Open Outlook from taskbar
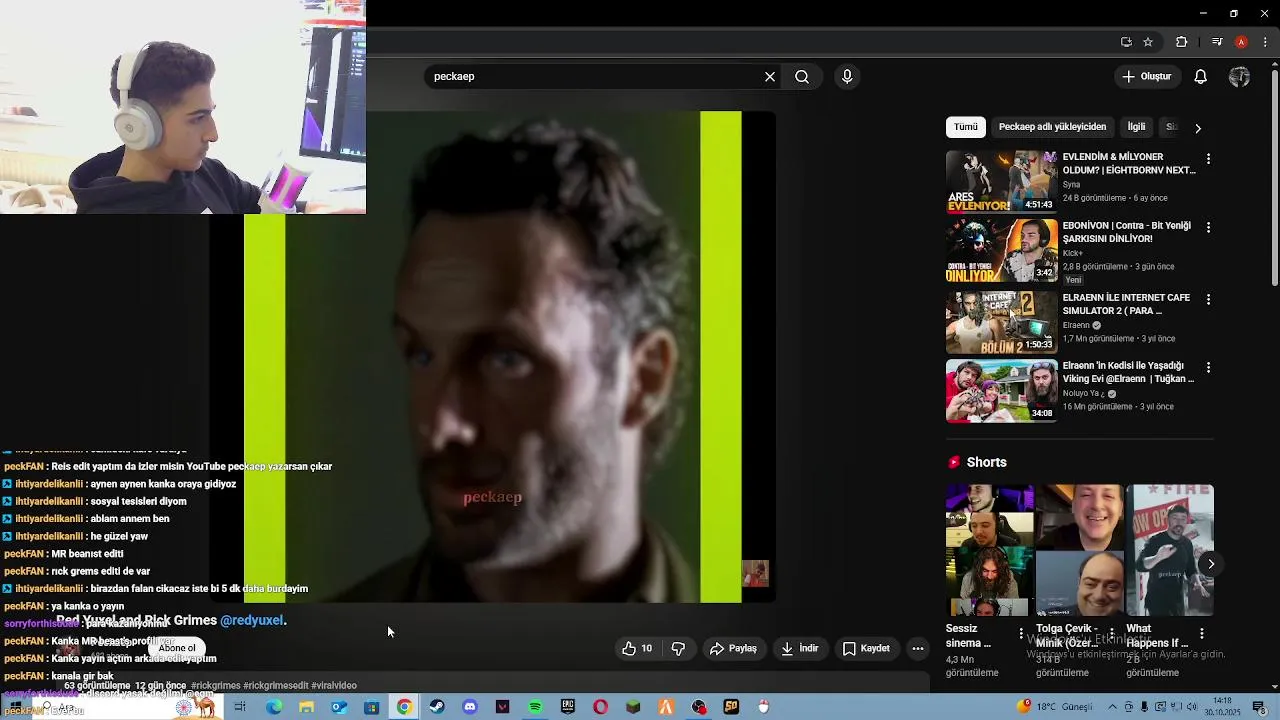 tap(339, 707)
